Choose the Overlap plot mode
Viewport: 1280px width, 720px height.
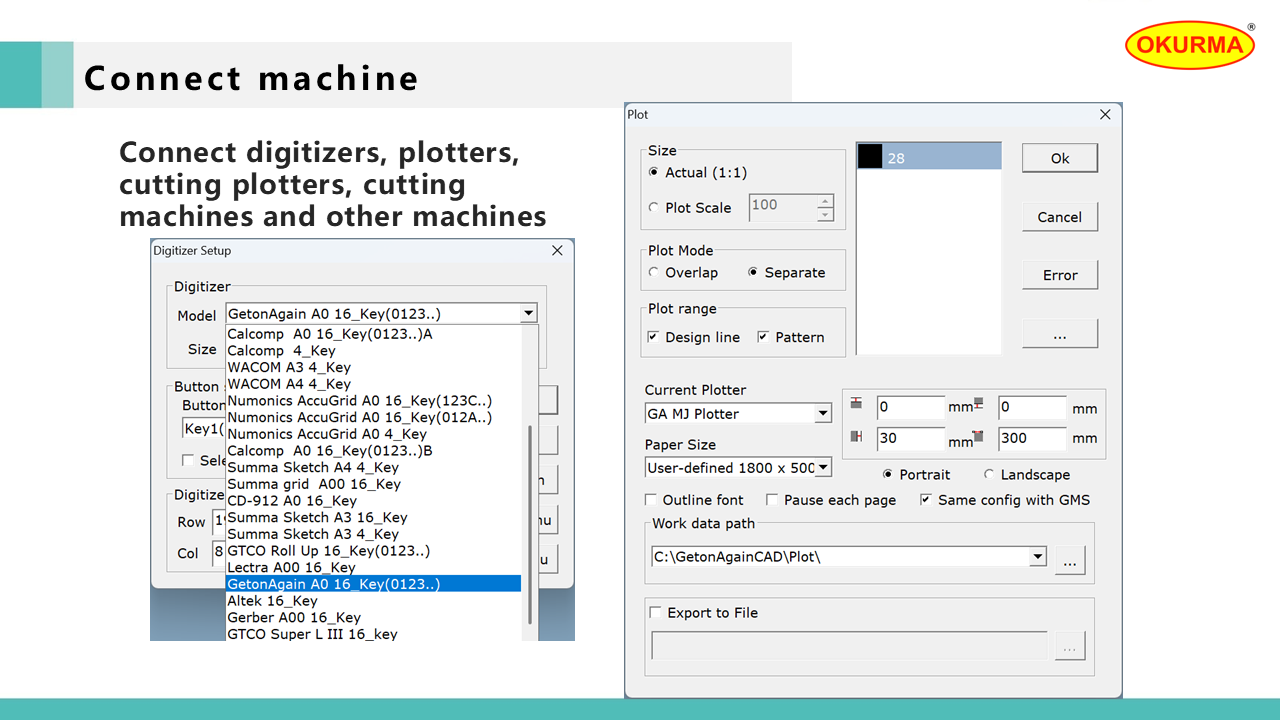tap(654, 273)
